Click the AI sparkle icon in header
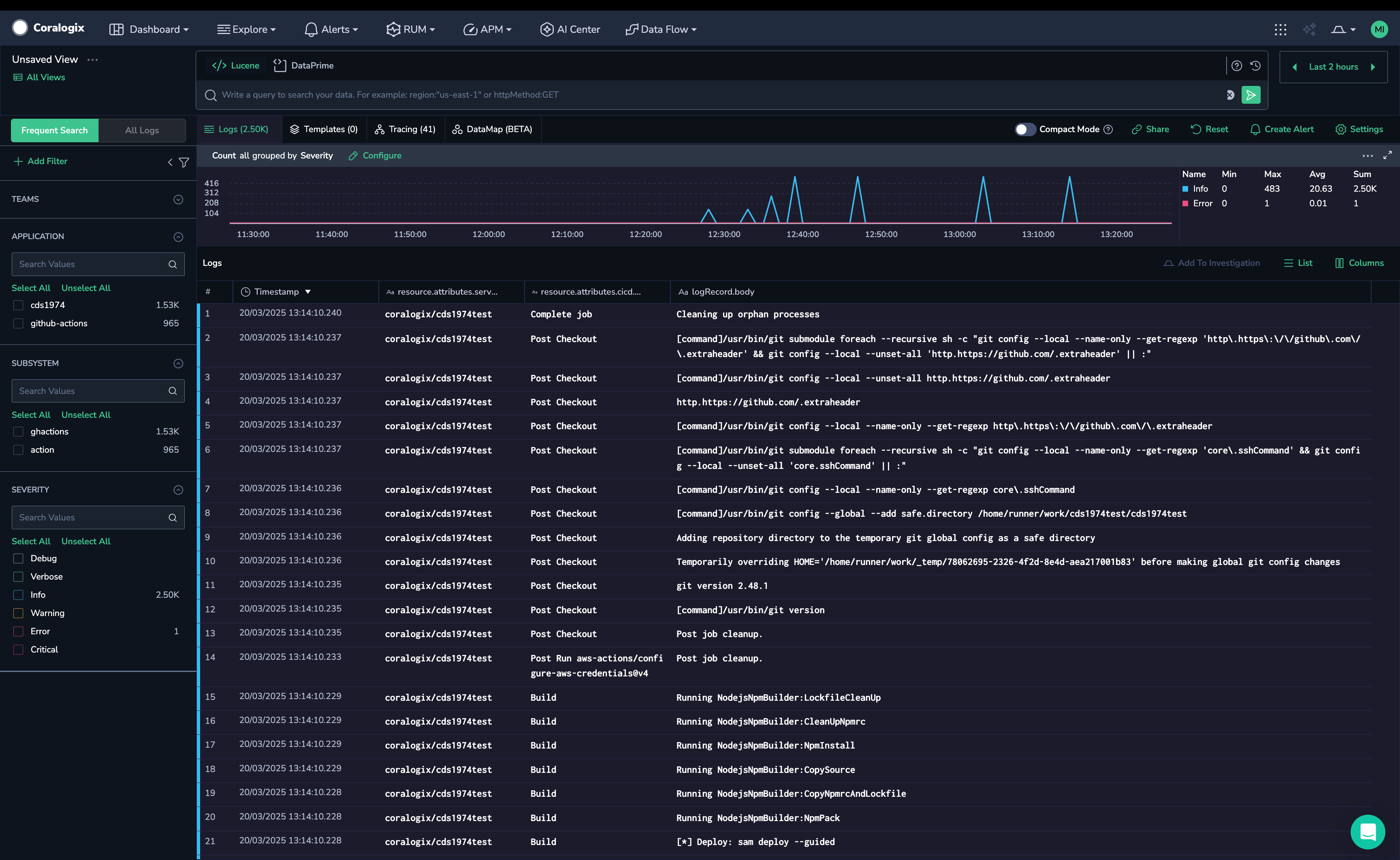The image size is (1400, 860). 1310,30
